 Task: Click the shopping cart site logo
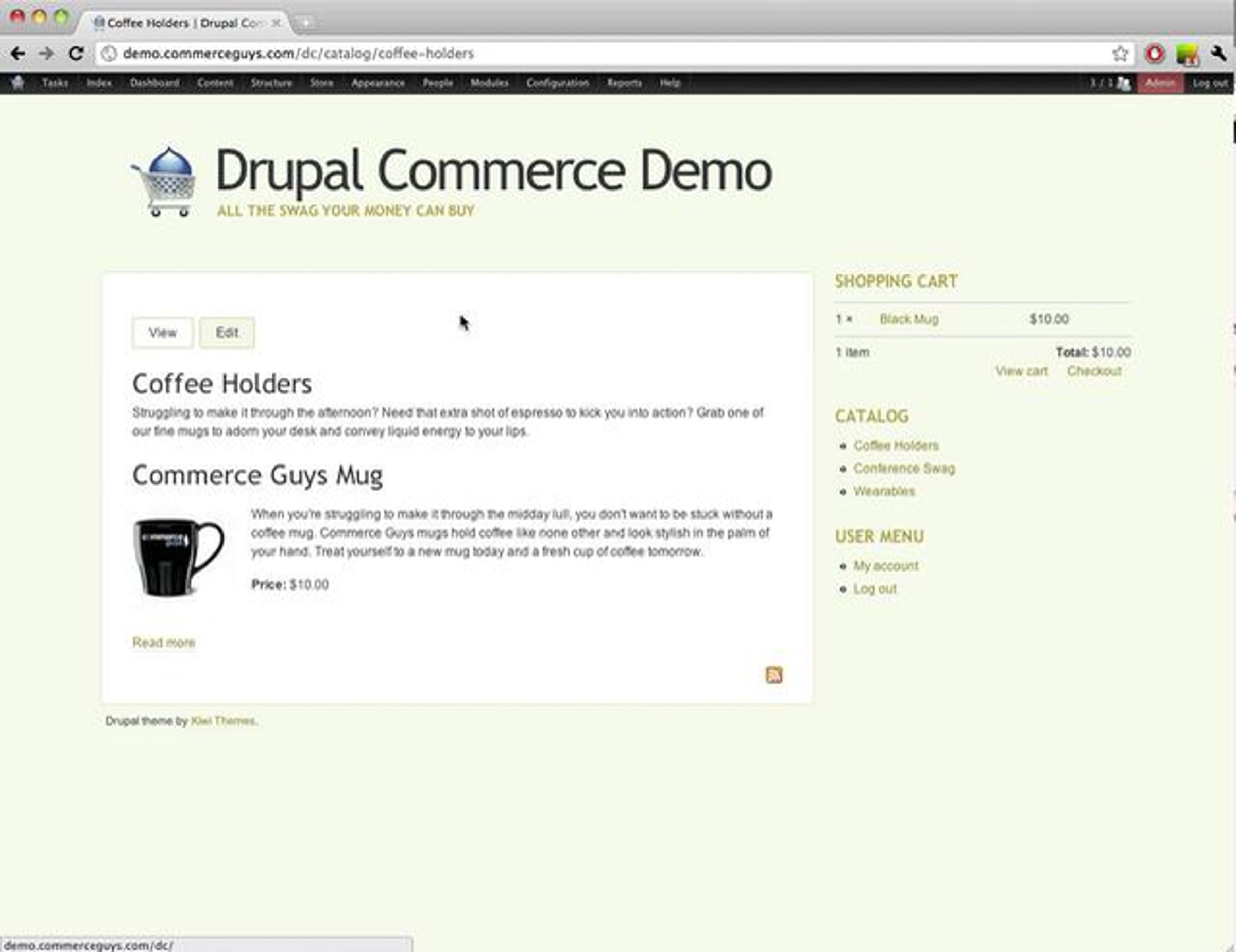pyautogui.click(x=165, y=182)
